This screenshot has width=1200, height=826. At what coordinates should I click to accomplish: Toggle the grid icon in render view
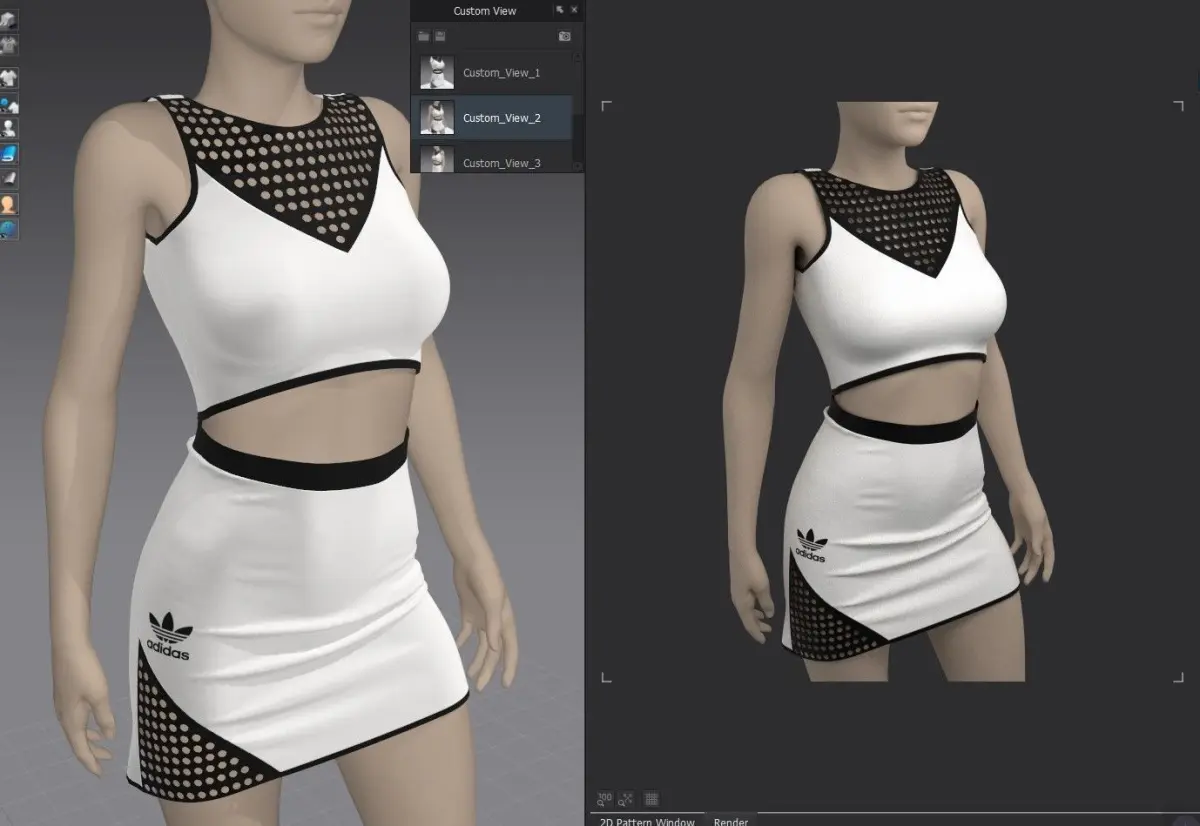point(651,799)
